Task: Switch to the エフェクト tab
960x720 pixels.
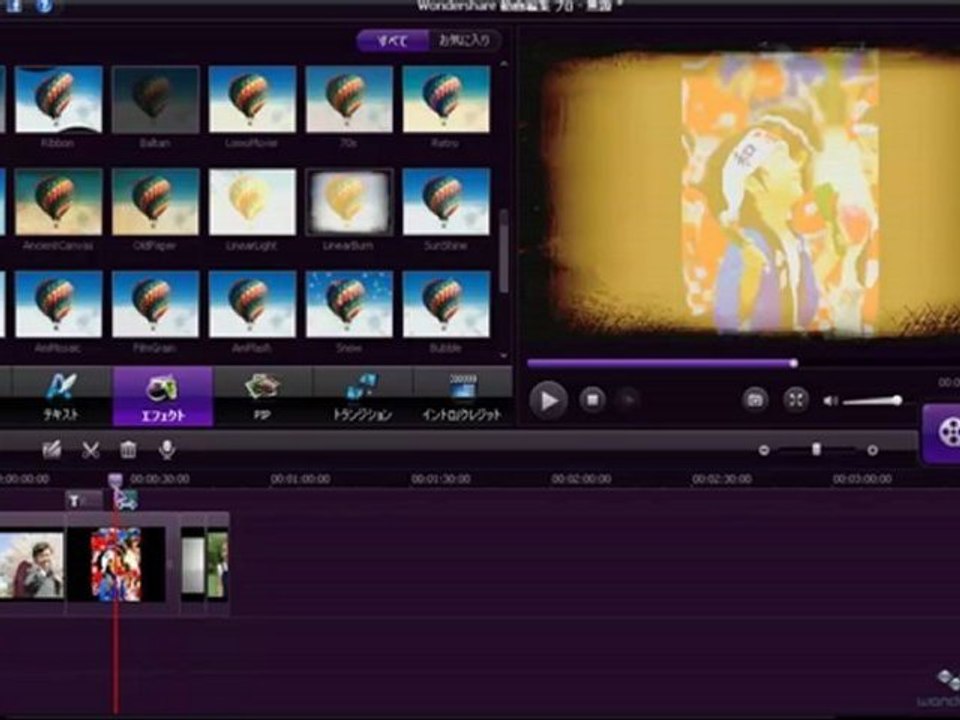Action: (163, 396)
